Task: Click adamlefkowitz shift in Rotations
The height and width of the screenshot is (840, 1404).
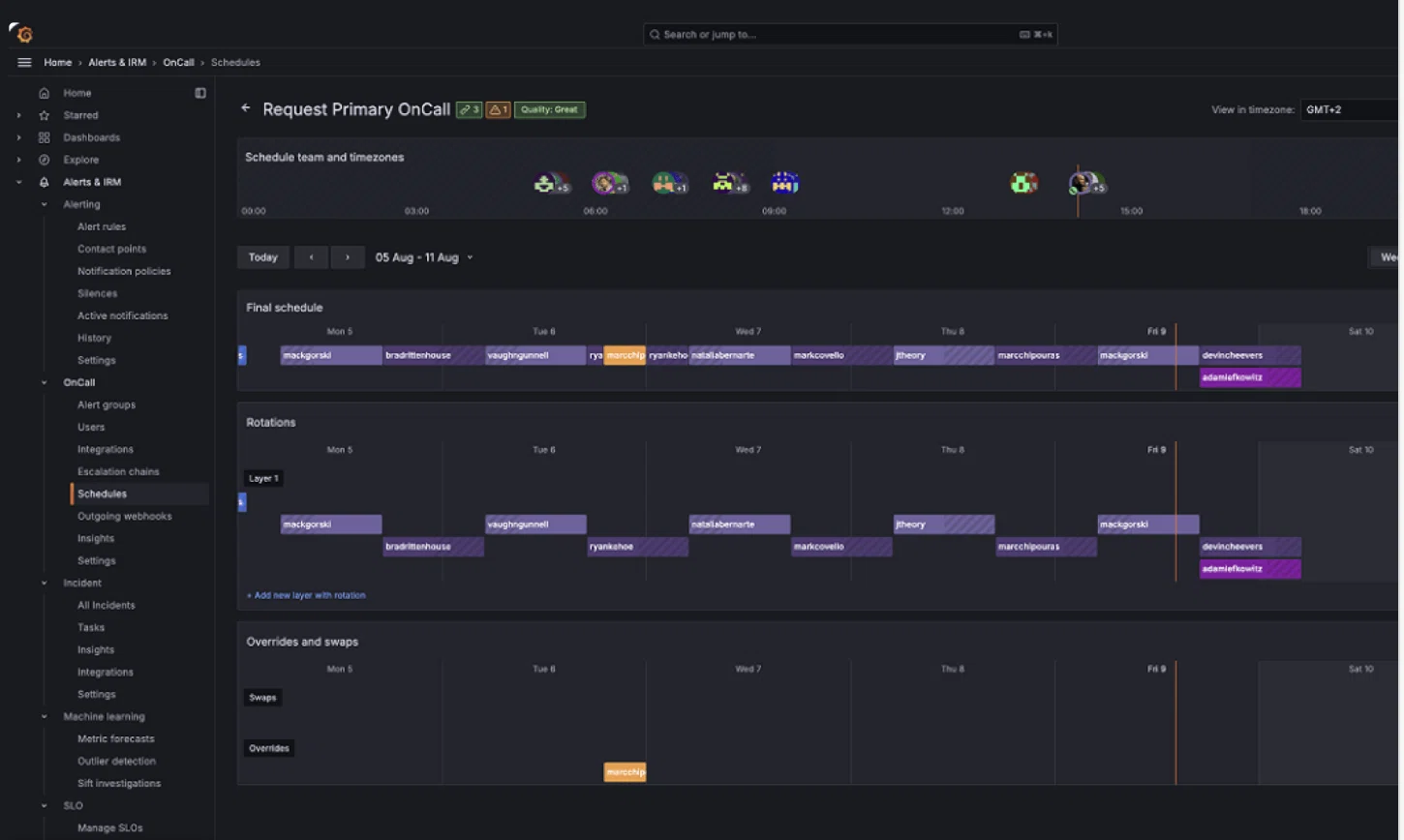Action: click(1250, 569)
